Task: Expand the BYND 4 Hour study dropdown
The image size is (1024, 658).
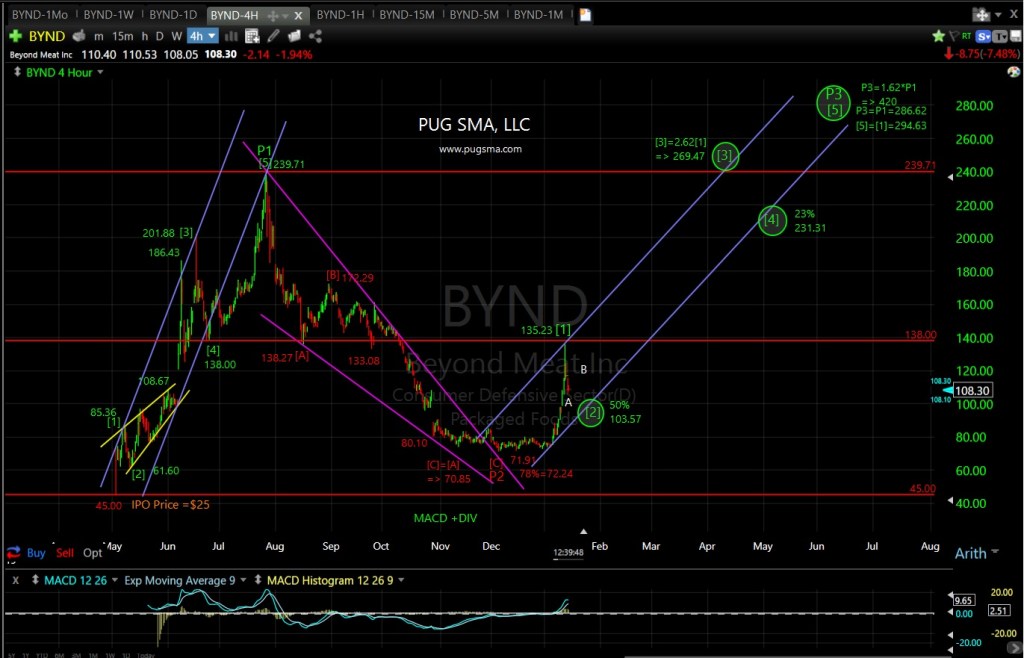Action: pyautogui.click(x=101, y=72)
